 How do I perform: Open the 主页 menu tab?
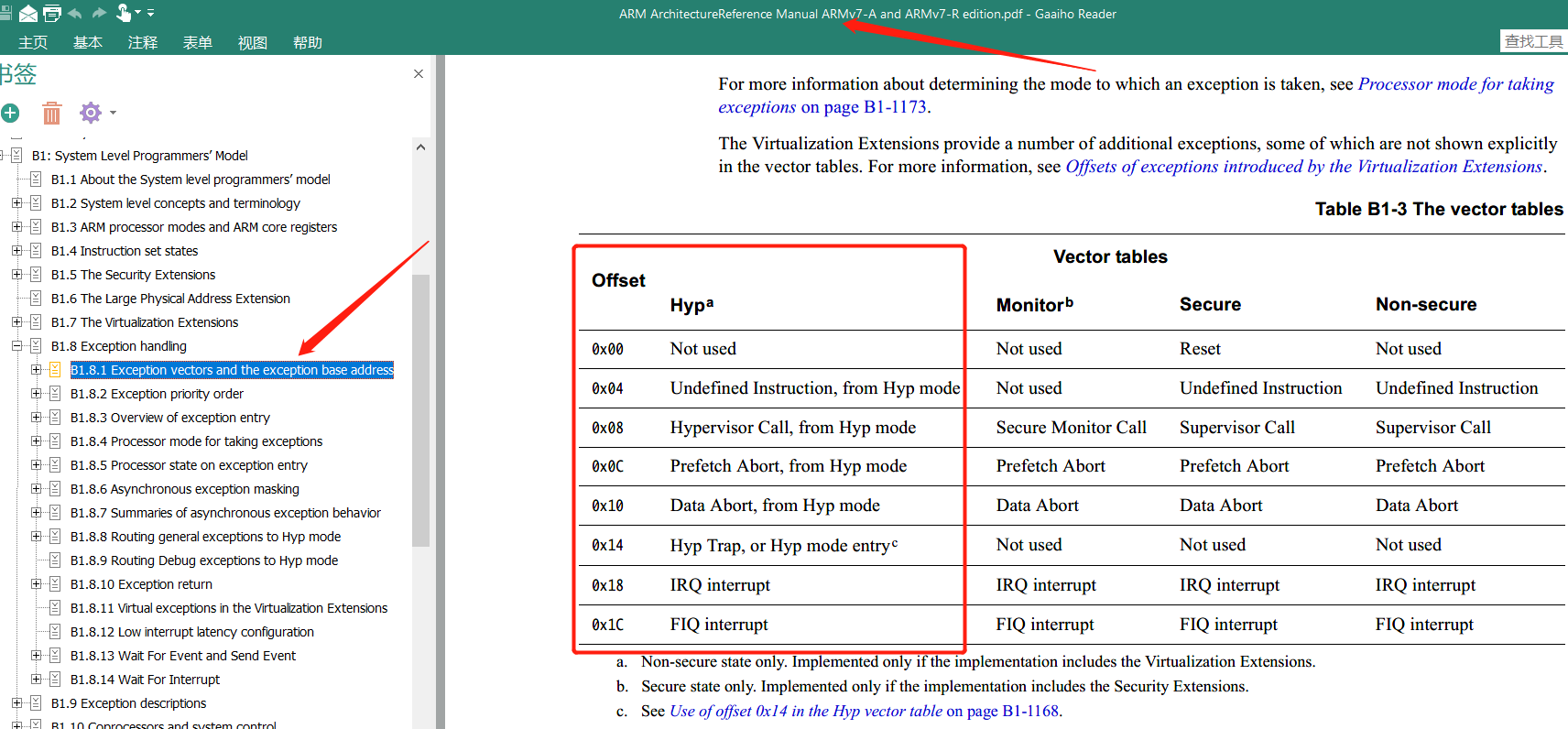[33, 42]
